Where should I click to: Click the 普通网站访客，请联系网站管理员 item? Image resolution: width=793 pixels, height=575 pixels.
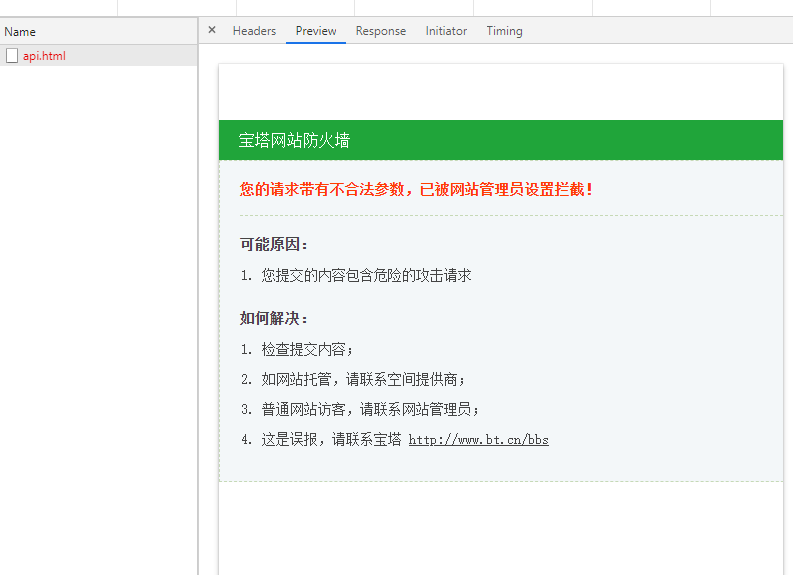pyautogui.click(x=370, y=409)
